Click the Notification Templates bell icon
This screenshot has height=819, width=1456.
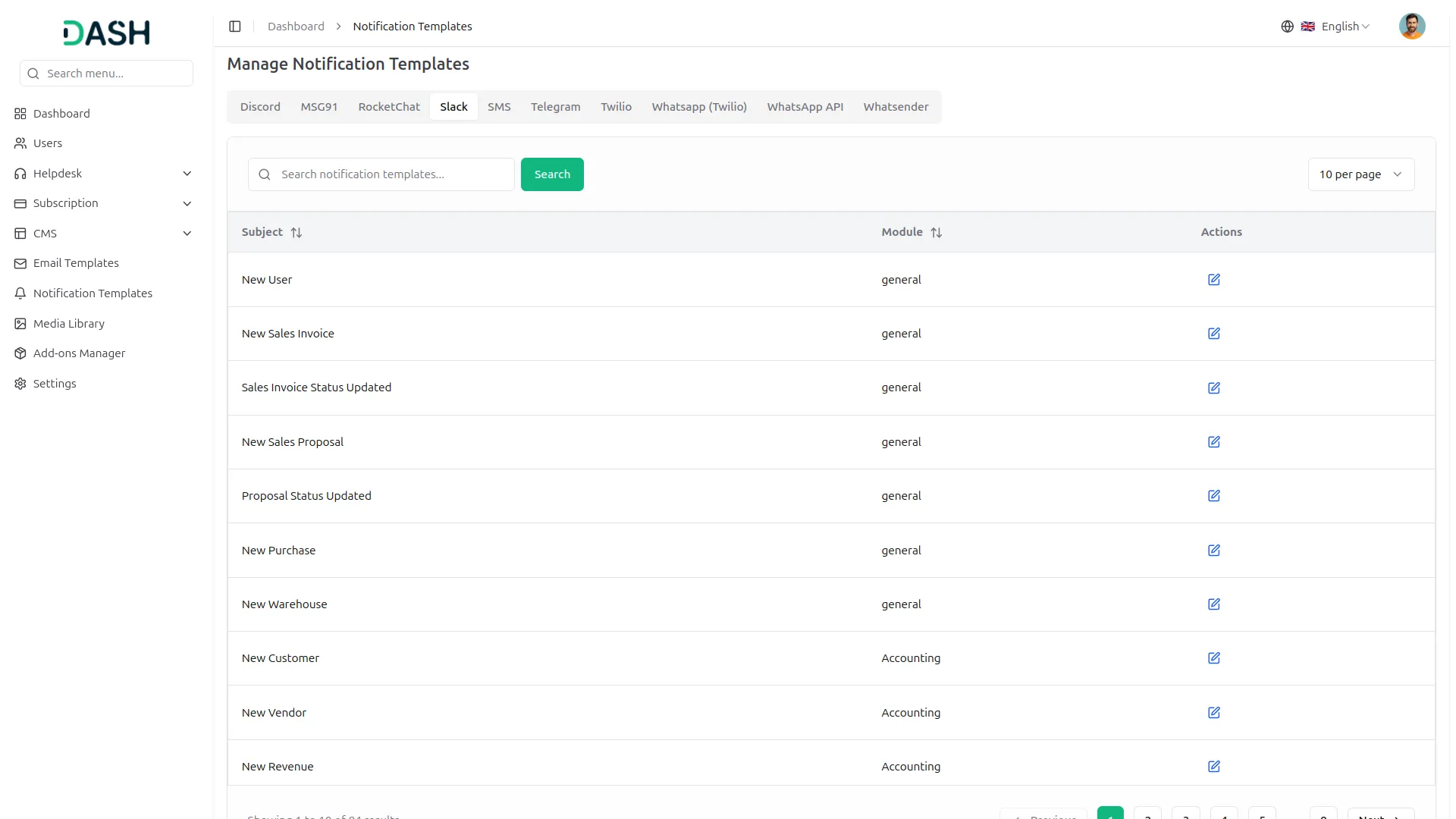20,293
